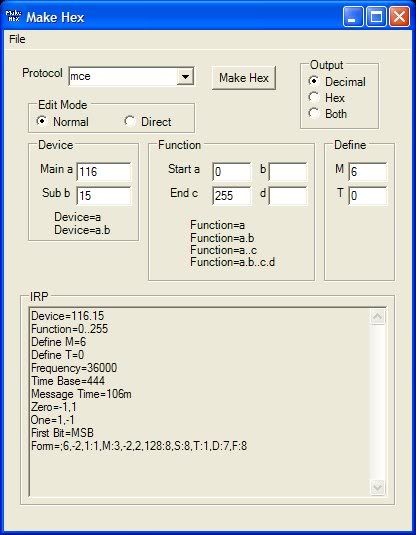Click the Function d input field
This screenshot has width=416, height=535.
288,196
